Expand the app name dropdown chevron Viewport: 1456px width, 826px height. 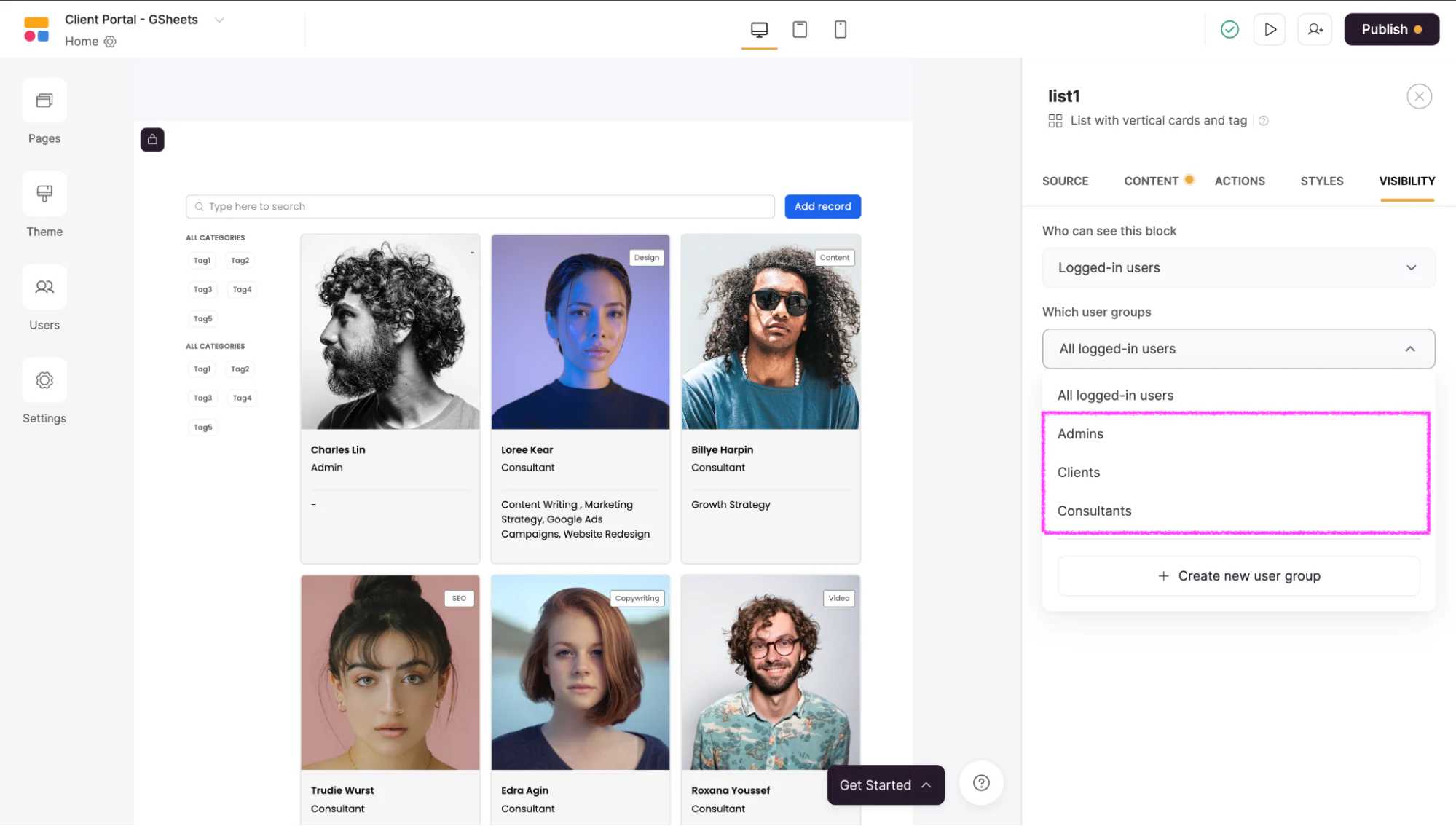(x=219, y=20)
